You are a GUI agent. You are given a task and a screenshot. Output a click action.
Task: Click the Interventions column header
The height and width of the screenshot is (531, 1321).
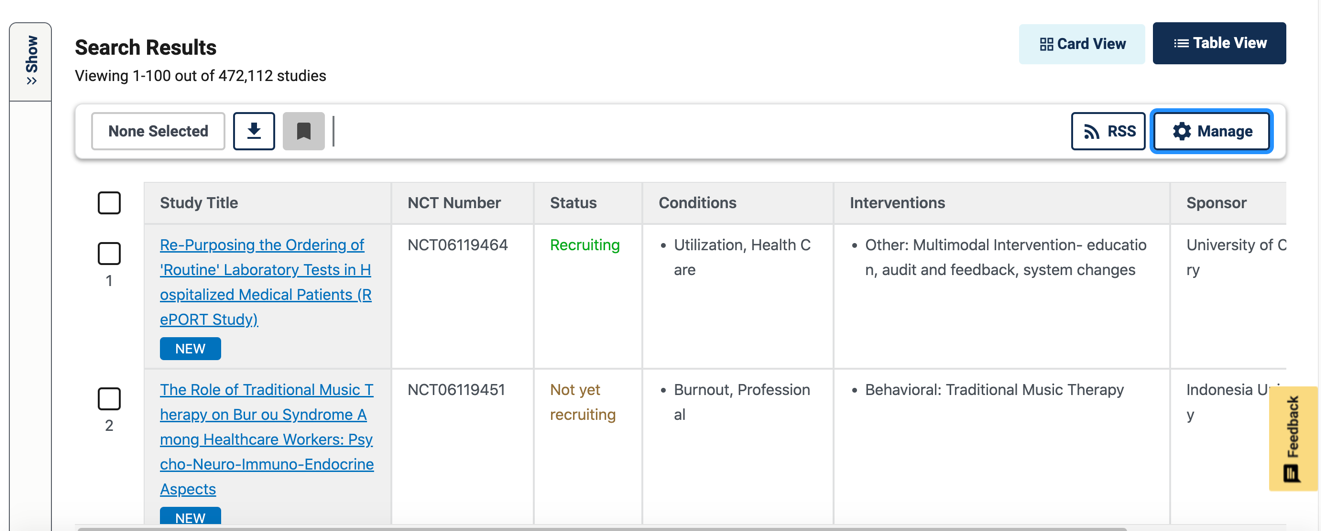coord(897,203)
